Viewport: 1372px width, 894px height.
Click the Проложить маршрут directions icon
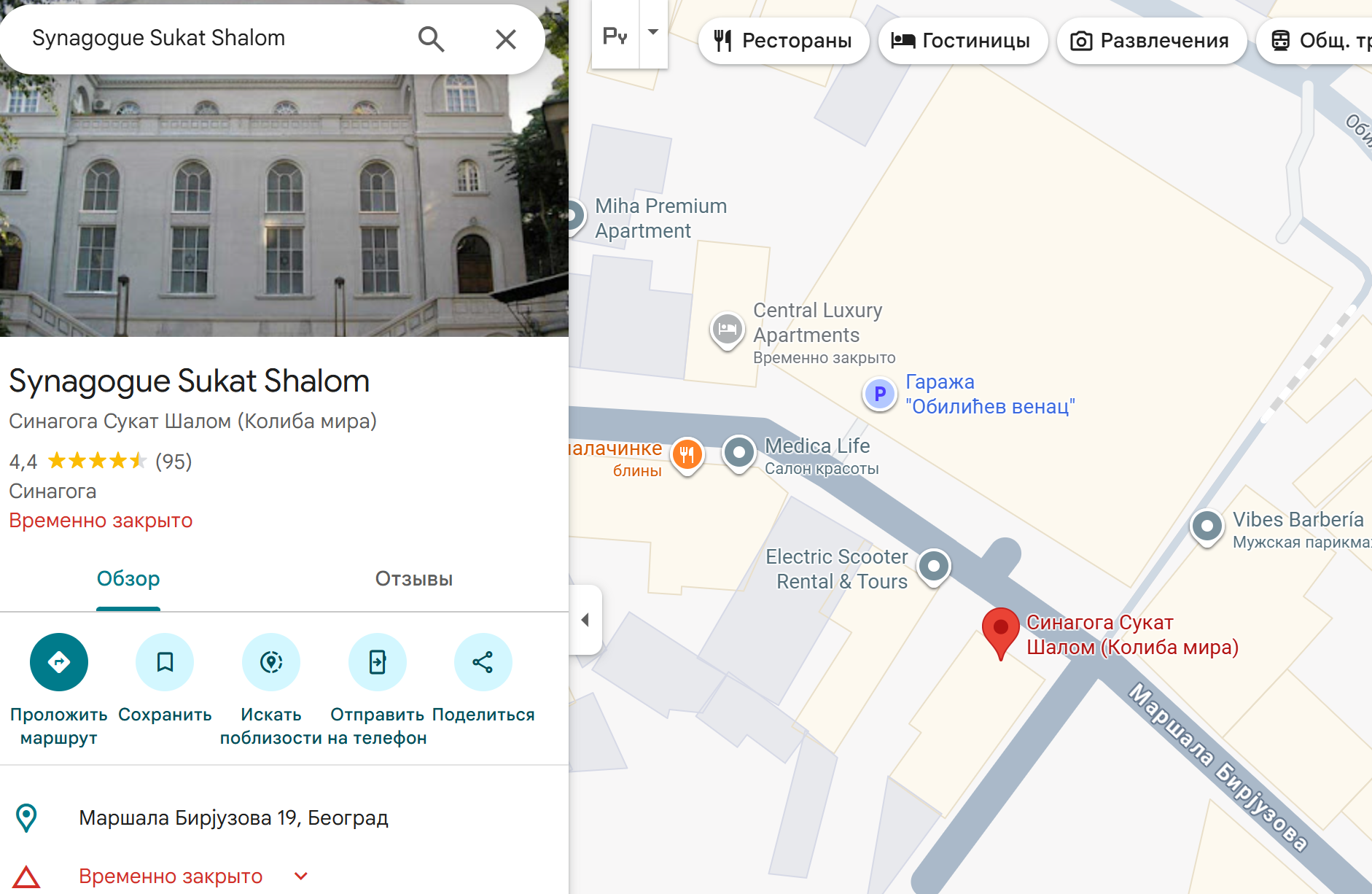pos(59,662)
